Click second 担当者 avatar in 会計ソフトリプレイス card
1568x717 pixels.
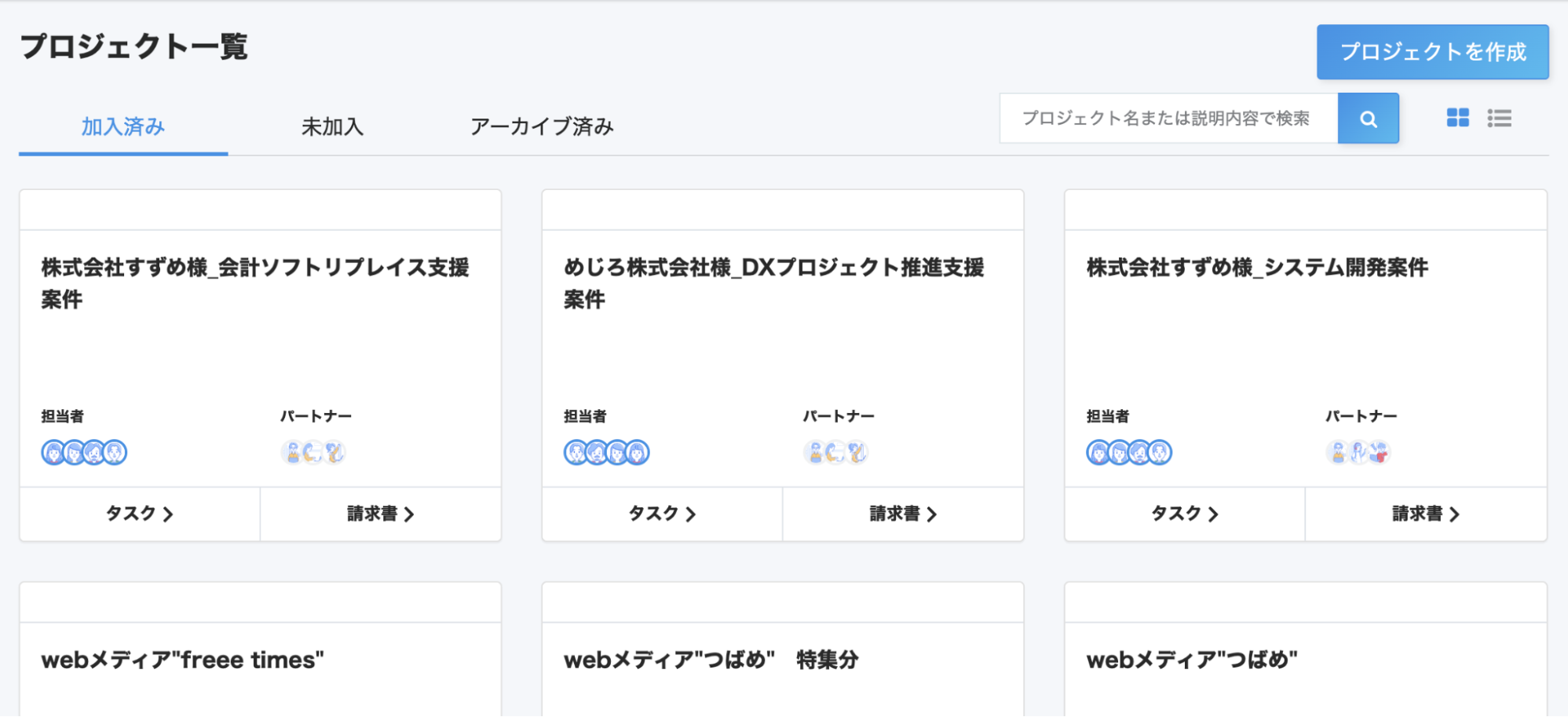point(74,452)
